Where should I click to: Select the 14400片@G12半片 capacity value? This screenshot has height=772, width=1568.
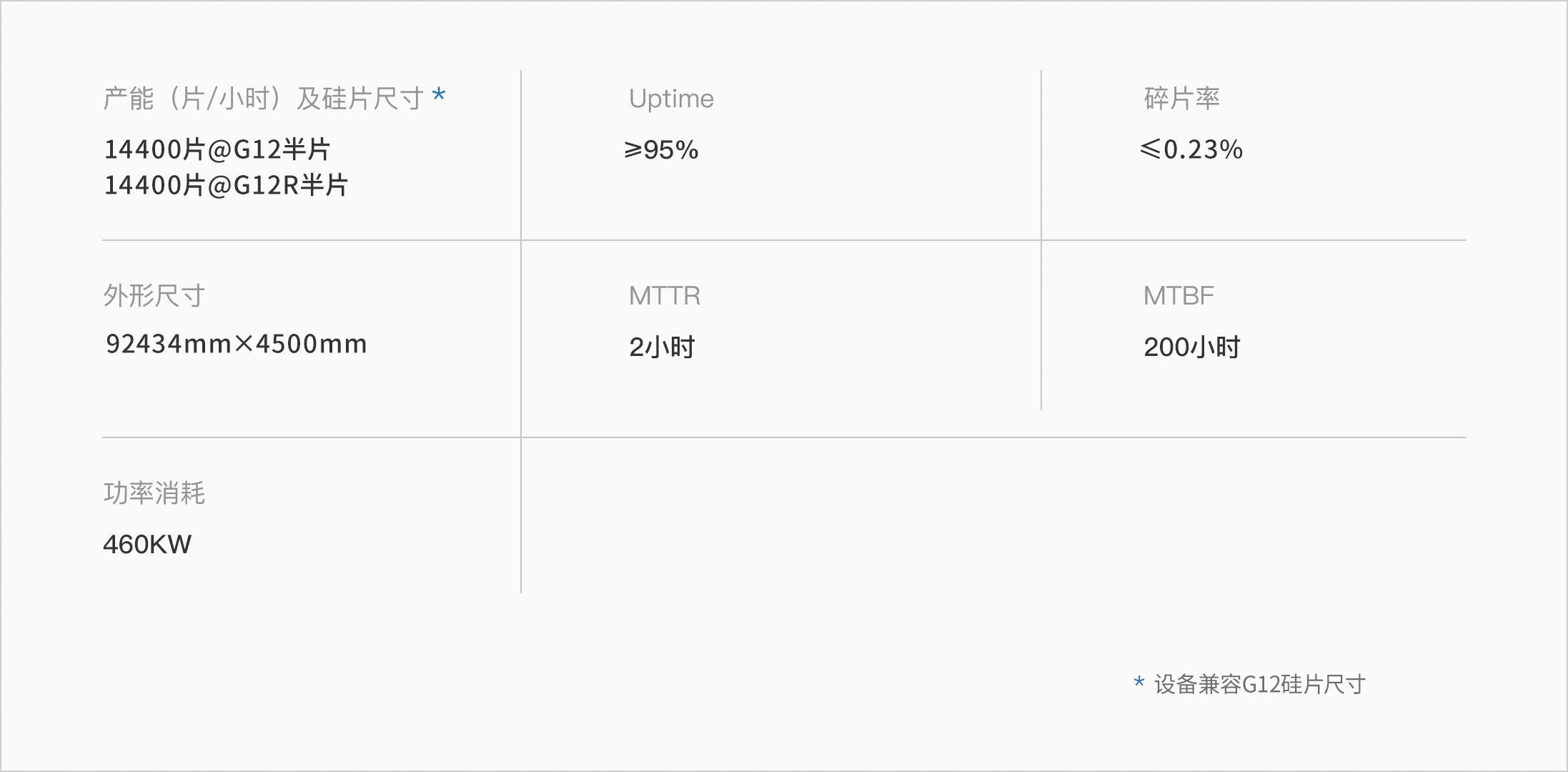coord(217,149)
